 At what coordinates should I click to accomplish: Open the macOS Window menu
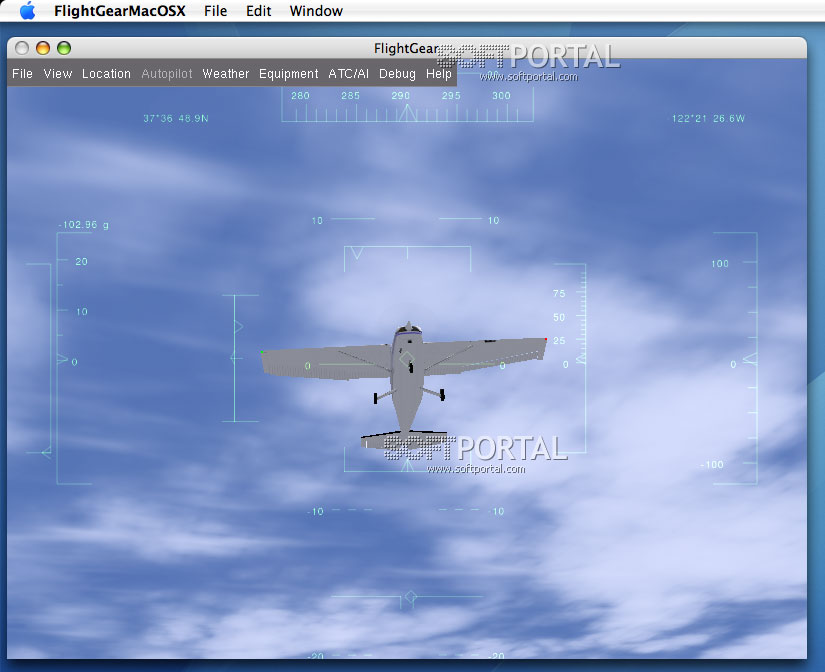tap(316, 11)
